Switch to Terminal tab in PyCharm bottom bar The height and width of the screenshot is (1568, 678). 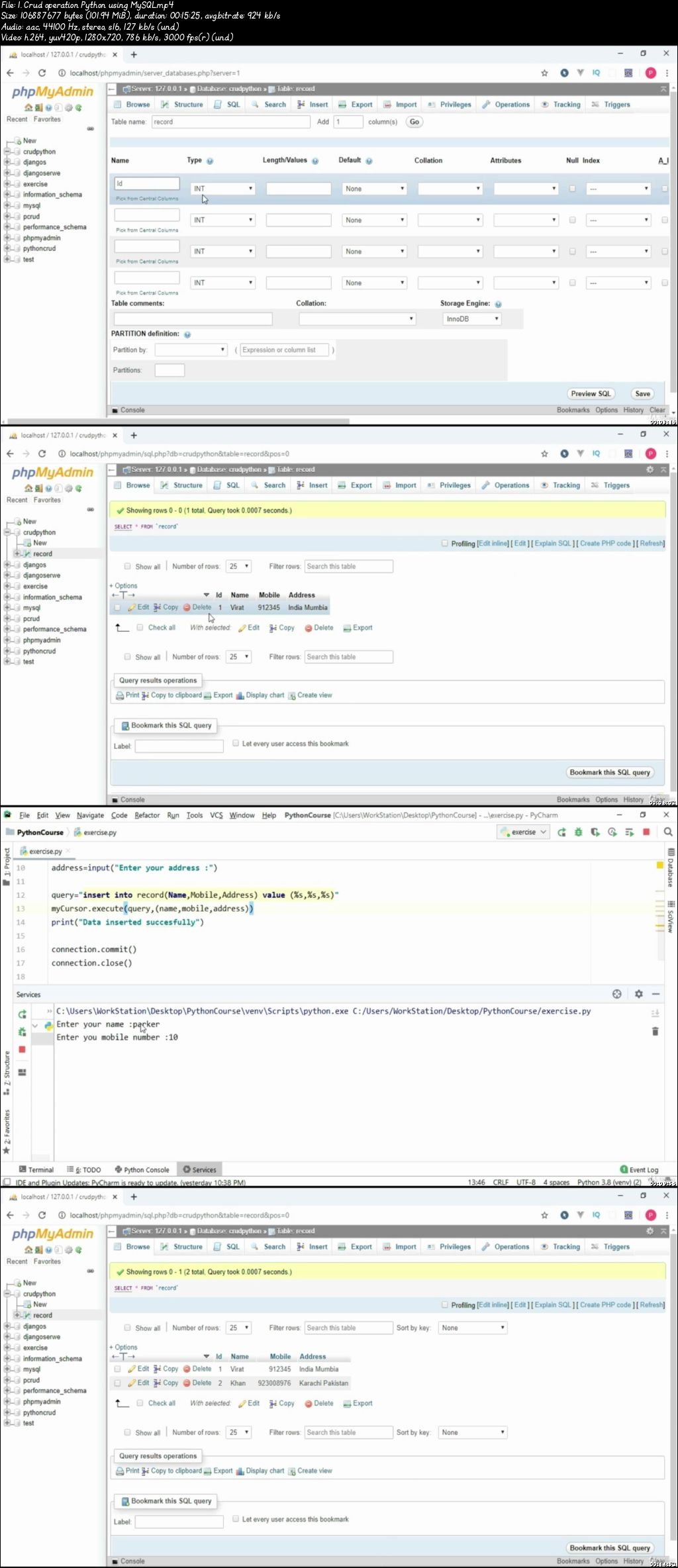[x=36, y=1170]
